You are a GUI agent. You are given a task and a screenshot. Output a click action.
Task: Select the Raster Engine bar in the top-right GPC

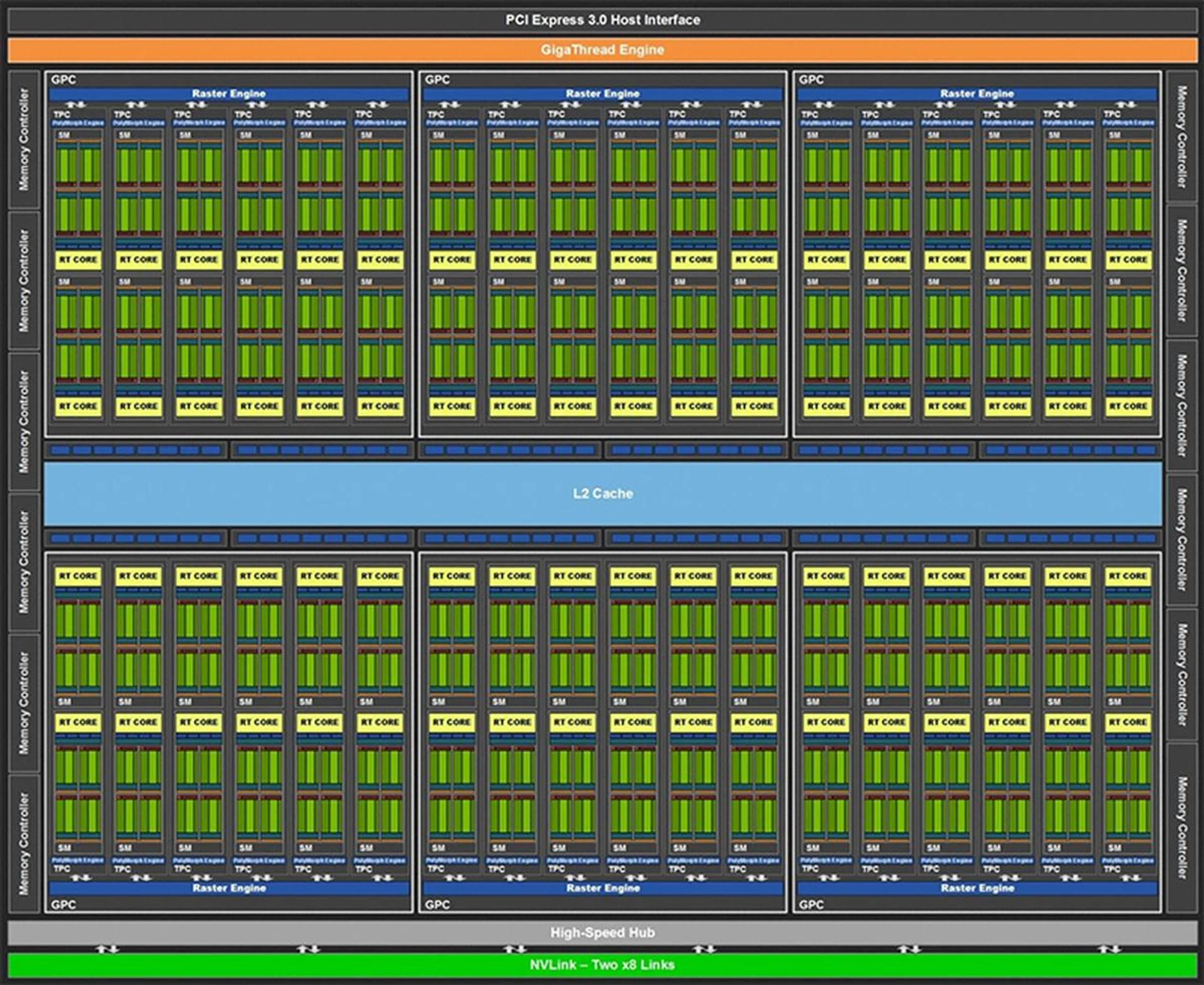[x=976, y=93]
